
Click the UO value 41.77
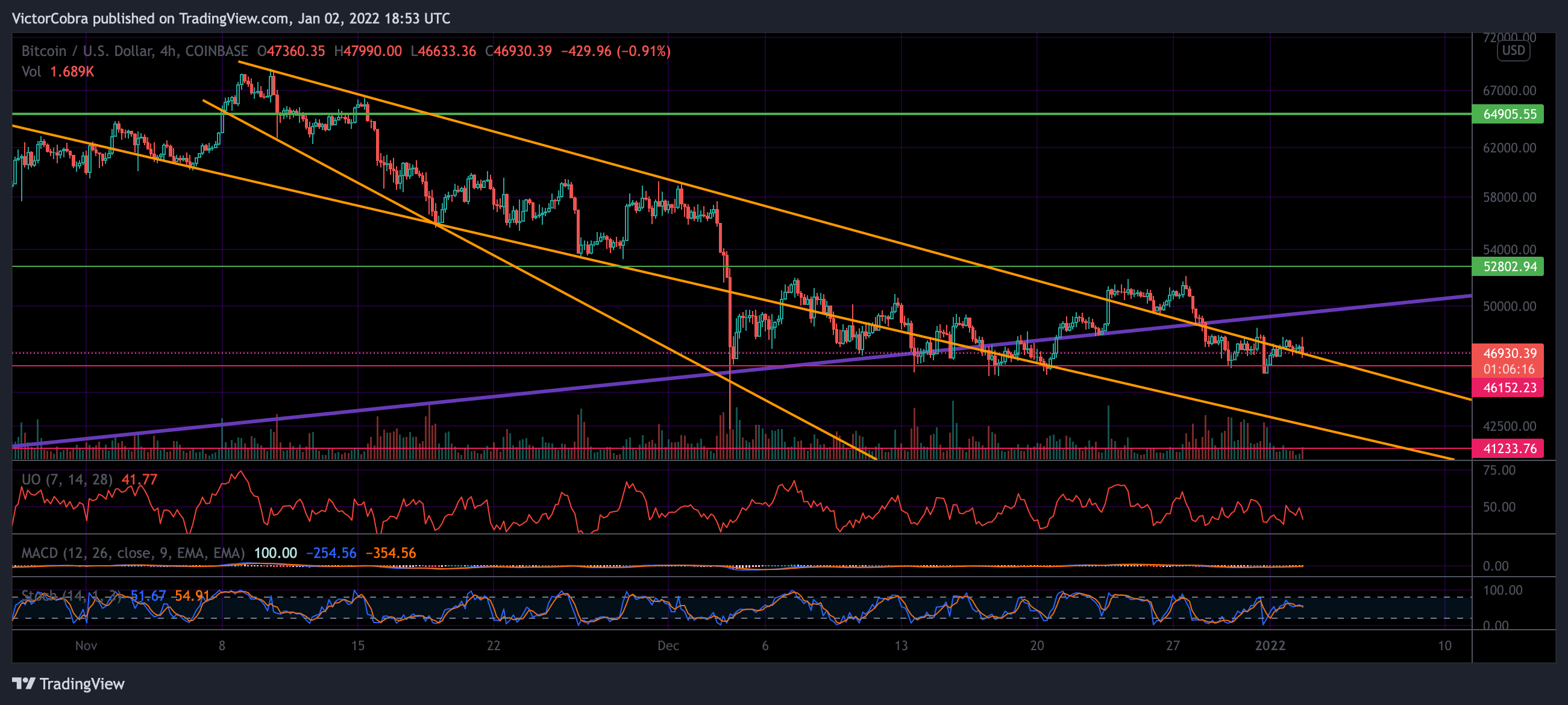click(x=139, y=479)
